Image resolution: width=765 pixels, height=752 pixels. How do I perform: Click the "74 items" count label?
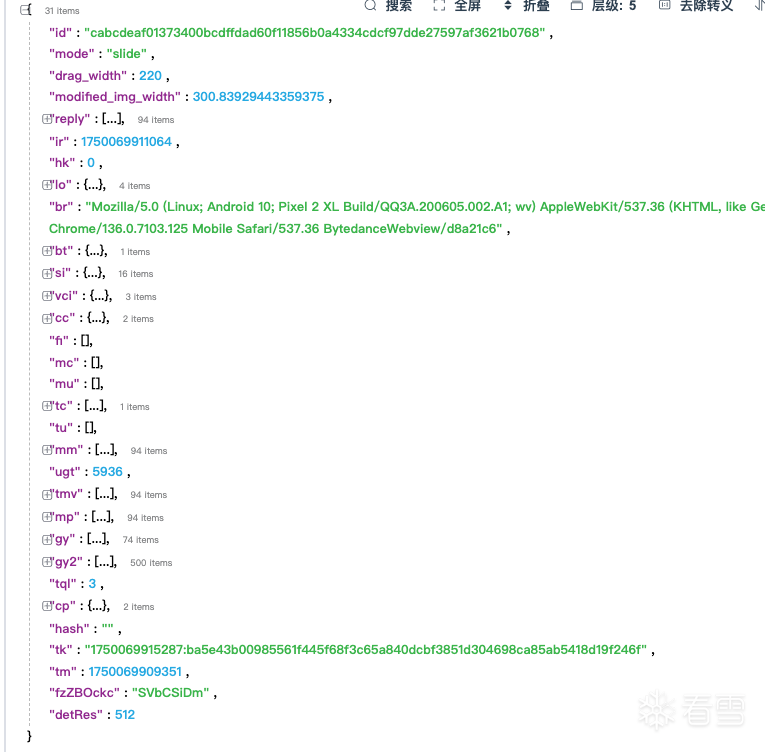[x=141, y=540]
